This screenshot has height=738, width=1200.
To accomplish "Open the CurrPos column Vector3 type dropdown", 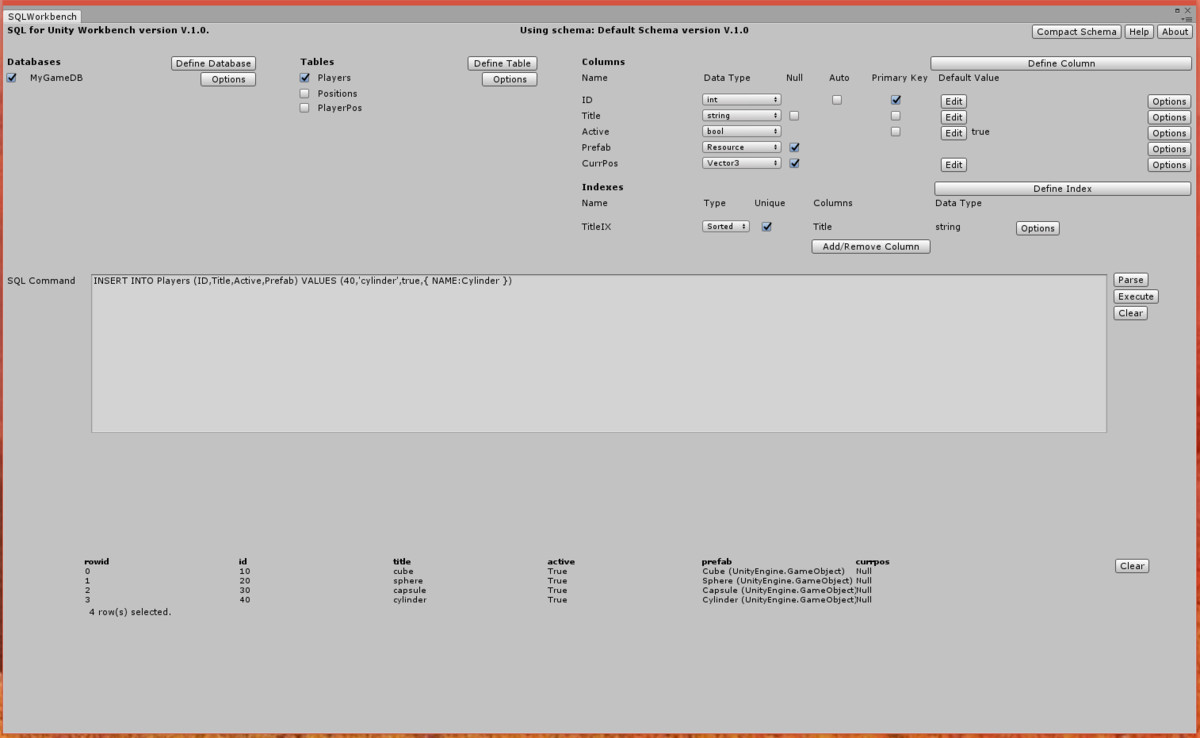I will coord(741,163).
